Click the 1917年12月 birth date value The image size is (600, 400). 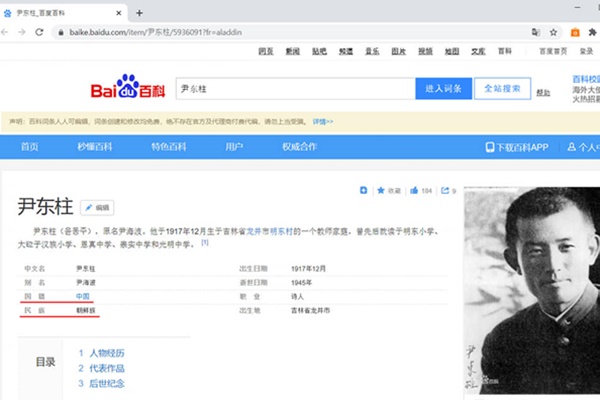click(308, 269)
